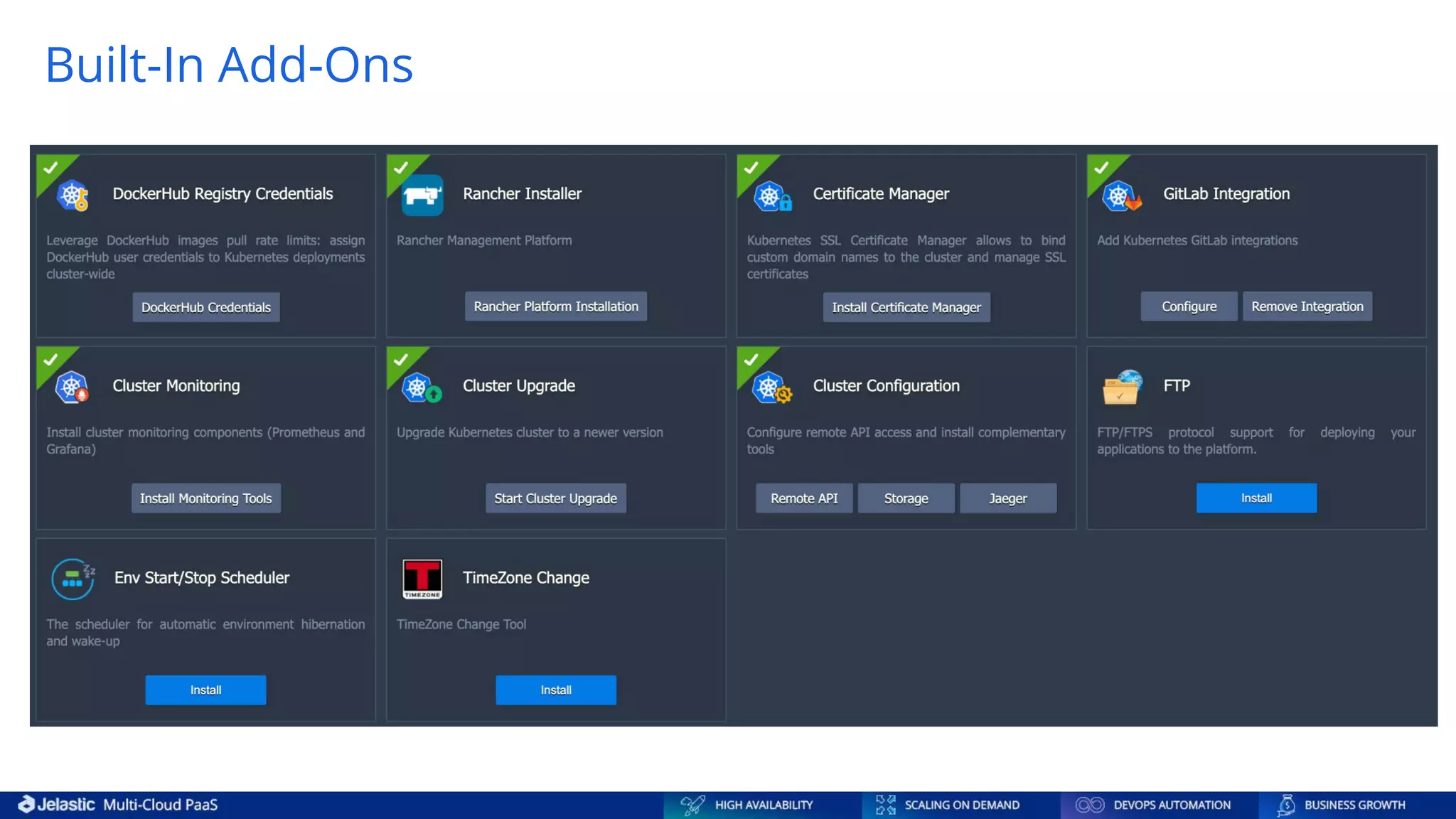Select the Rancher Installer title
1456x819 pixels.
tap(523, 194)
